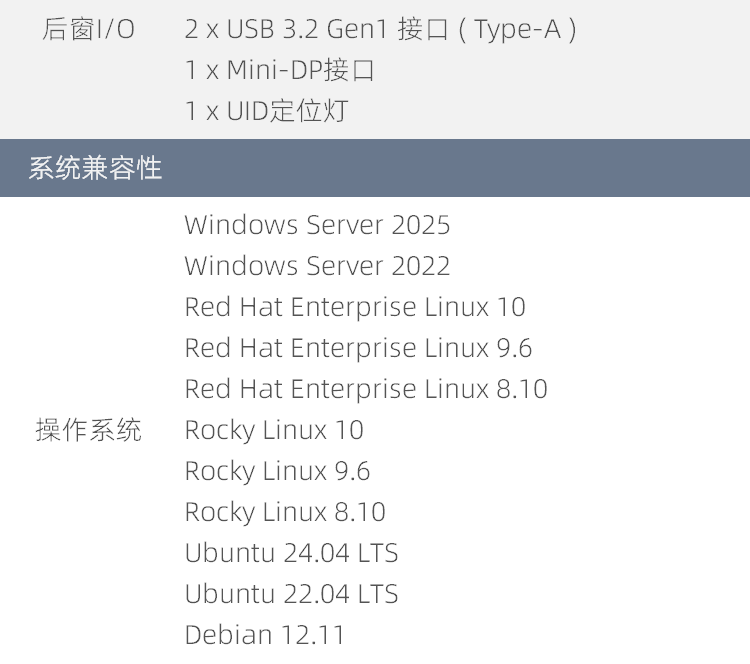
Task: Click the Type-A text in parentheses
Action: click(x=518, y=30)
